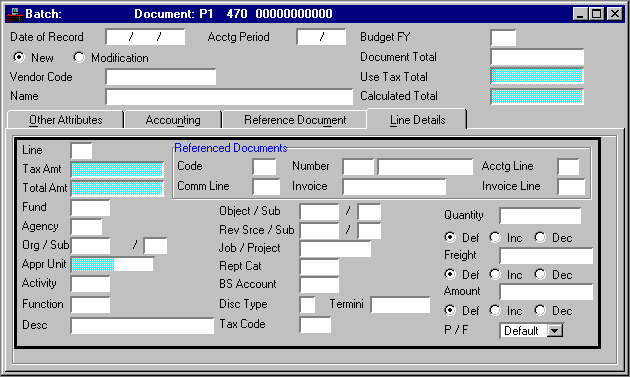Close the Batch document window
630x377 pixels.
click(615, 14)
